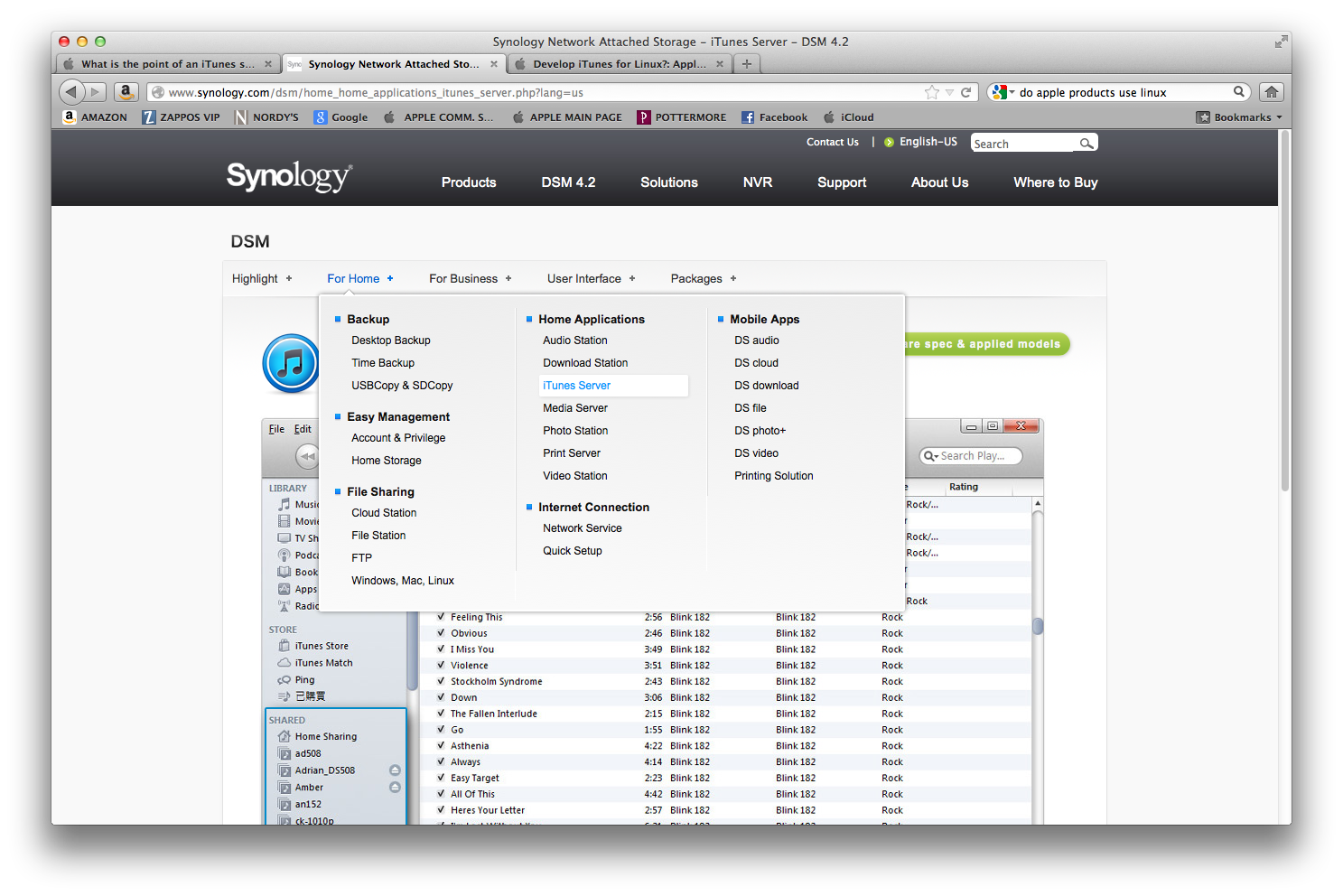This screenshot has width=1343, height=896.
Task: Open the AMAZON bookmark
Action: pyautogui.click(x=95, y=117)
